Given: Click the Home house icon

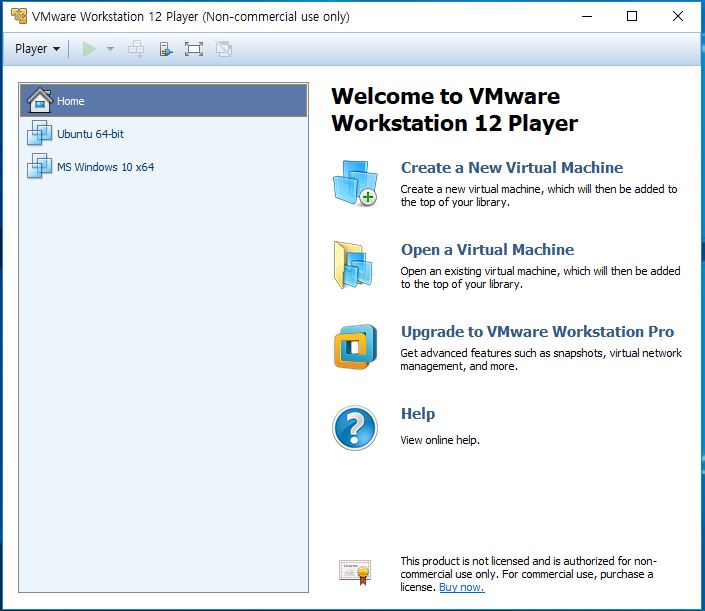Looking at the screenshot, I should [40, 100].
